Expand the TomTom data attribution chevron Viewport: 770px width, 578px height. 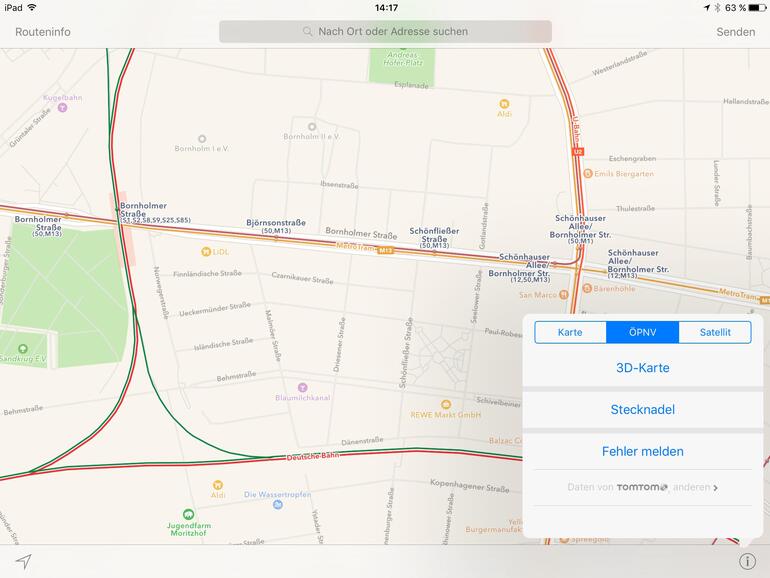pos(715,488)
